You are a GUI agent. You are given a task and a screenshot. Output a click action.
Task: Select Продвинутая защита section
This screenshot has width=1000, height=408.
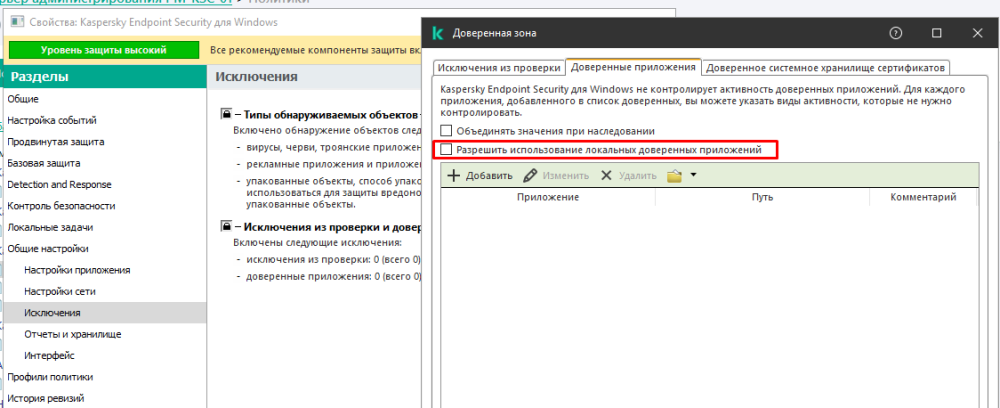(x=55, y=142)
